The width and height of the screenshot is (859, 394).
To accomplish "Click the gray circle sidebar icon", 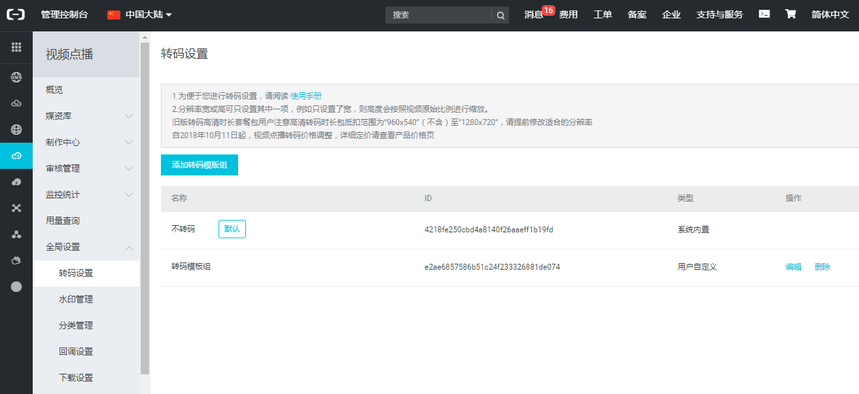I will [x=16, y=287].
